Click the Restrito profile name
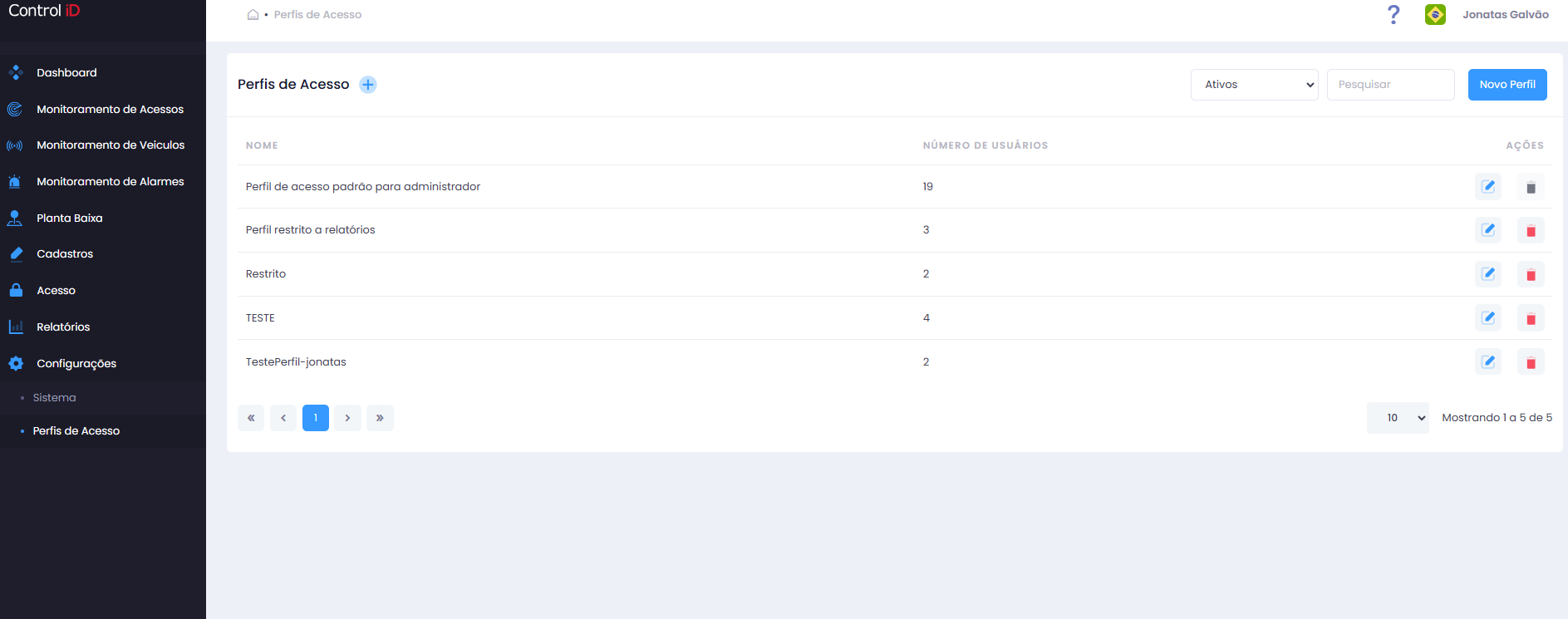Image resolution: width=1568 pixels, height=619 pixels. (x=266, y=274)
